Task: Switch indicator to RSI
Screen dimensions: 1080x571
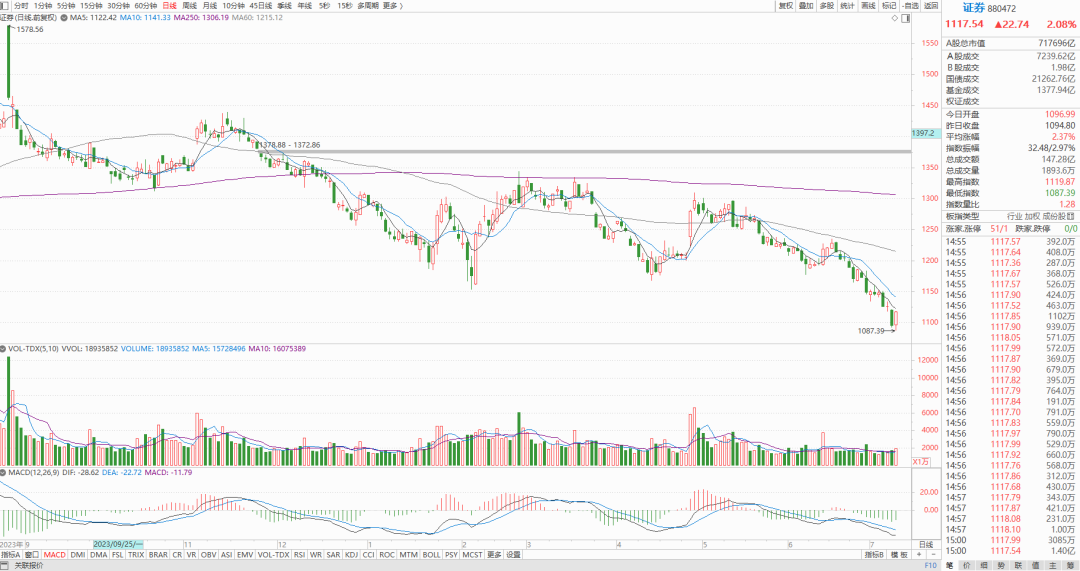Action: tap(300, 554)
